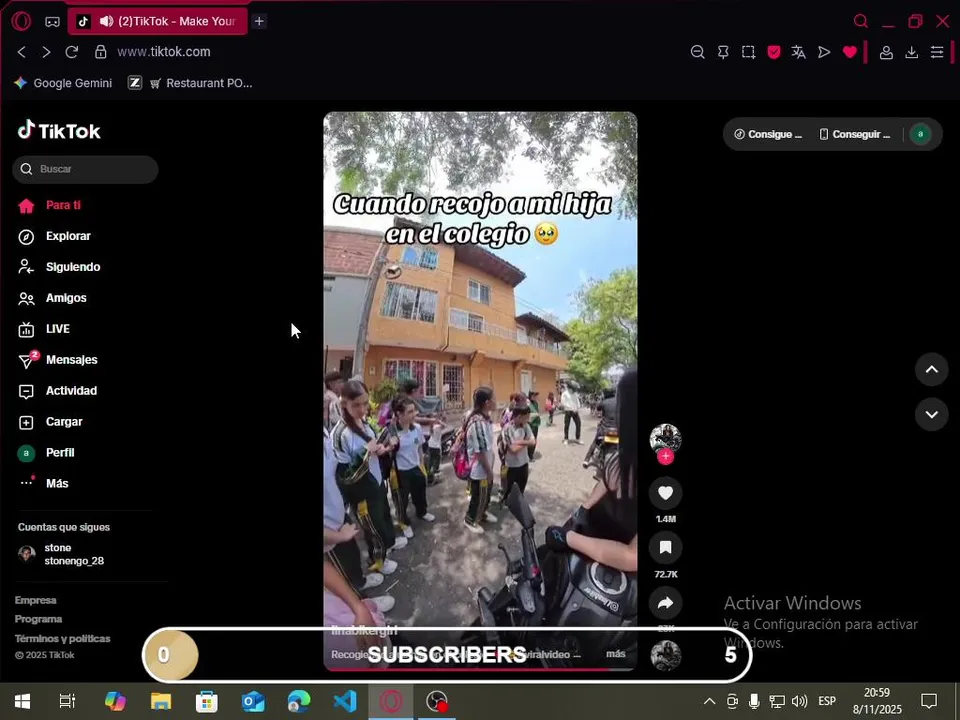
Task: View site security lock information
Action: point(101,52)
